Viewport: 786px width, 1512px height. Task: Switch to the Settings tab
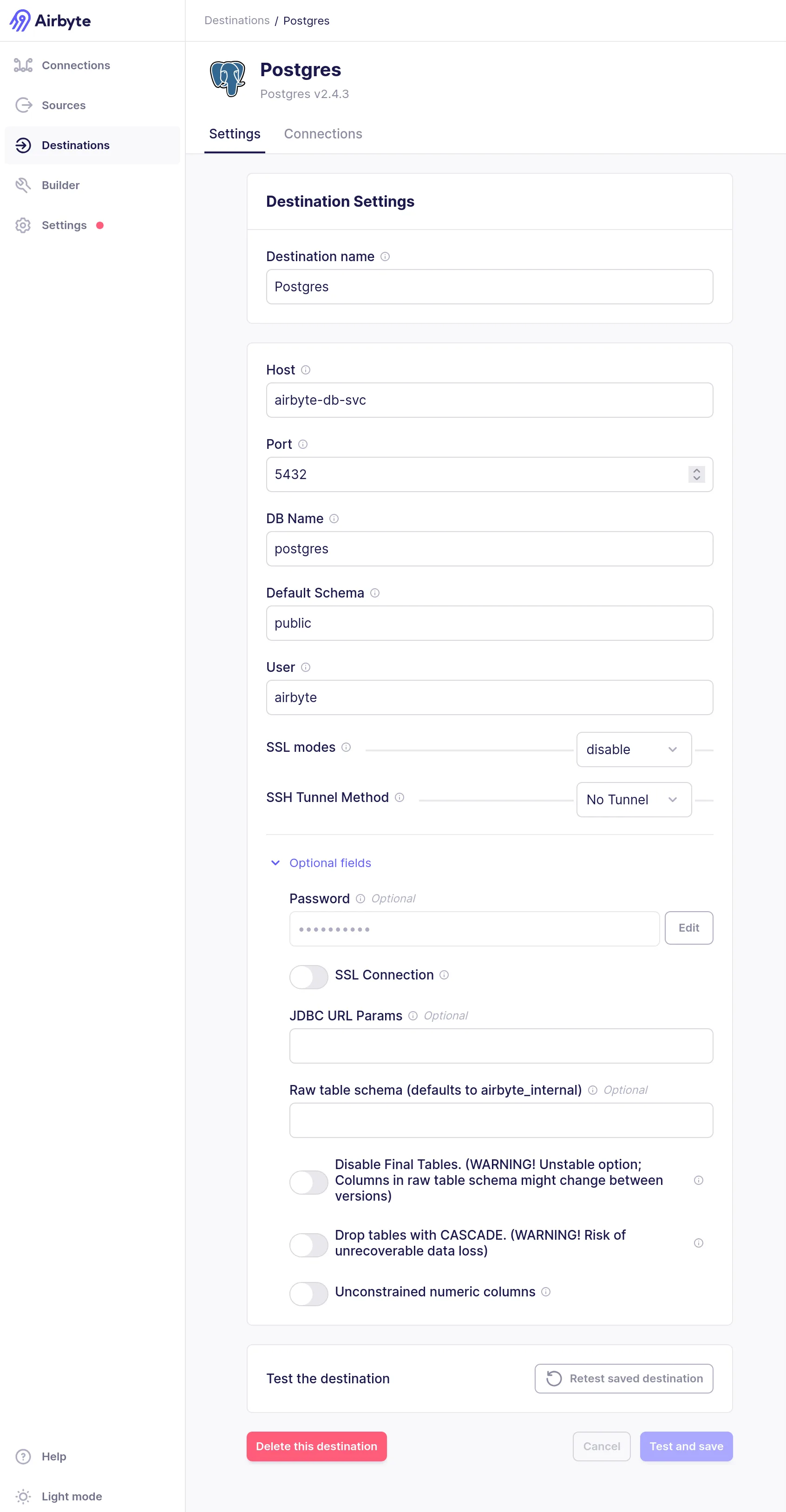[234, 134]
